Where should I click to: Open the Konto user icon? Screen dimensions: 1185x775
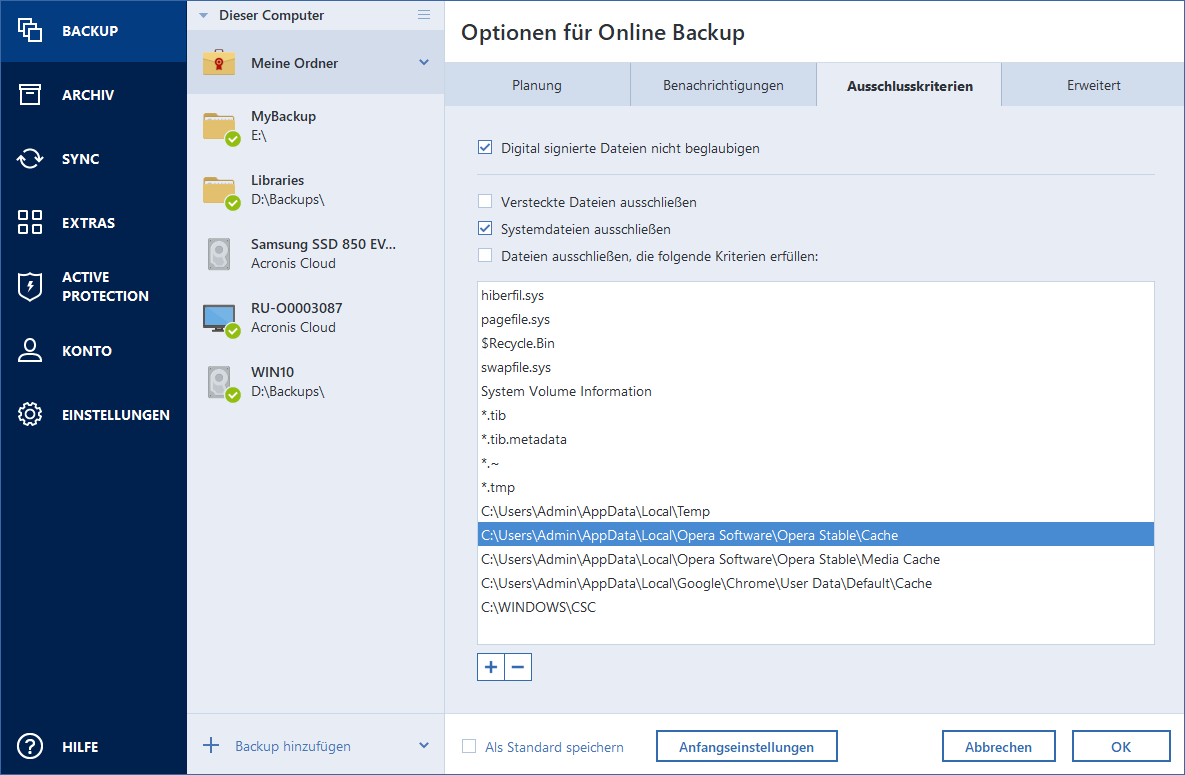[30, 351]
